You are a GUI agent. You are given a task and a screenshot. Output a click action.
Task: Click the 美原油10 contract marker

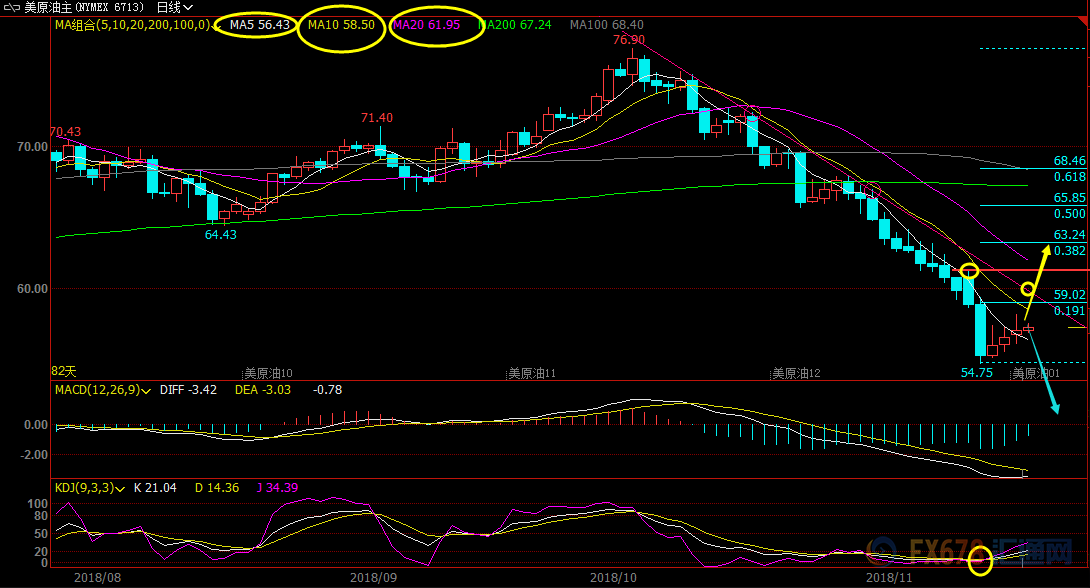[268, 374]
